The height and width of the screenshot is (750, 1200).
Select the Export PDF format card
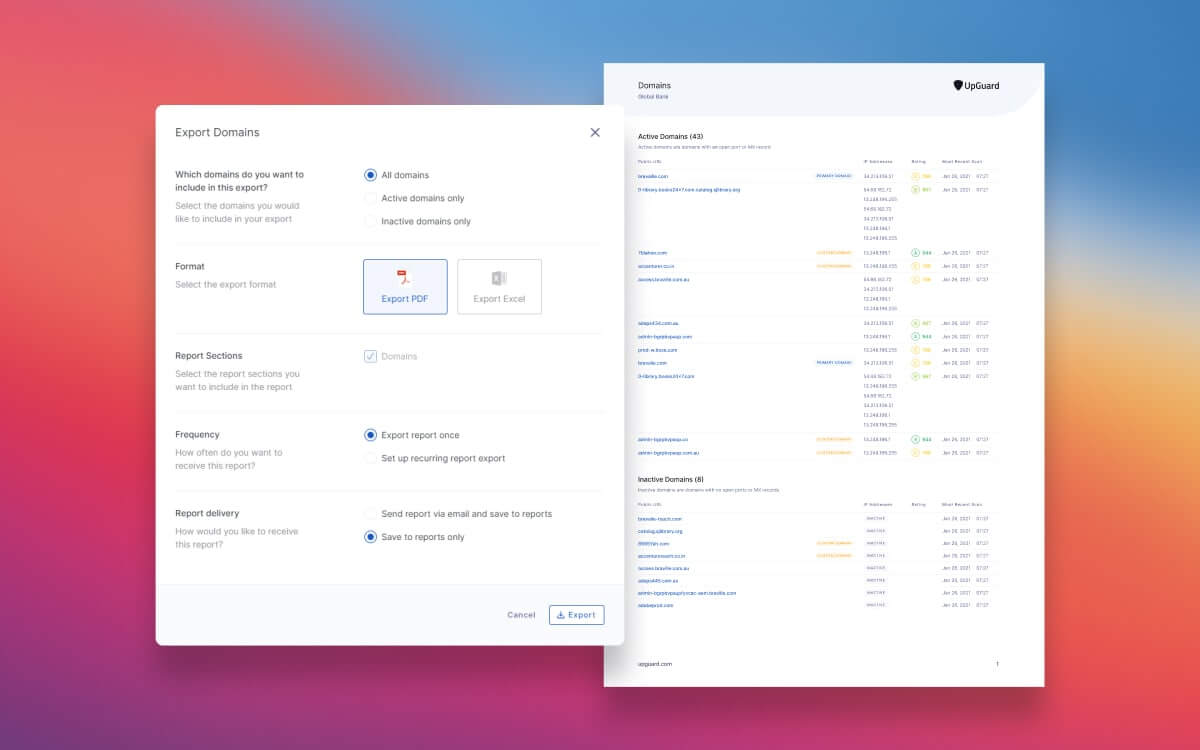click(405, 287)
